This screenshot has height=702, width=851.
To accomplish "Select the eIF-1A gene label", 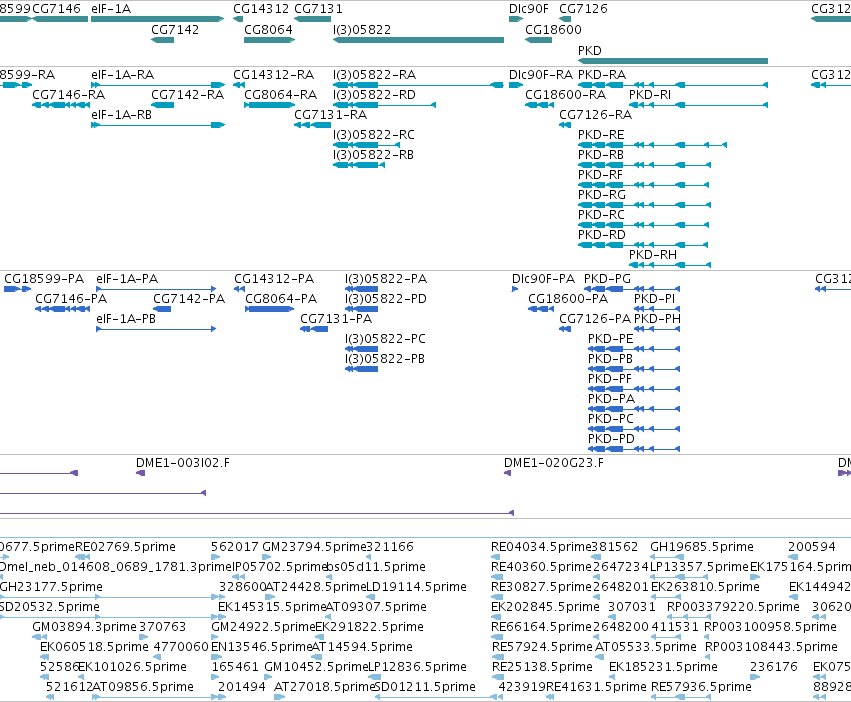I will (111, 9).
